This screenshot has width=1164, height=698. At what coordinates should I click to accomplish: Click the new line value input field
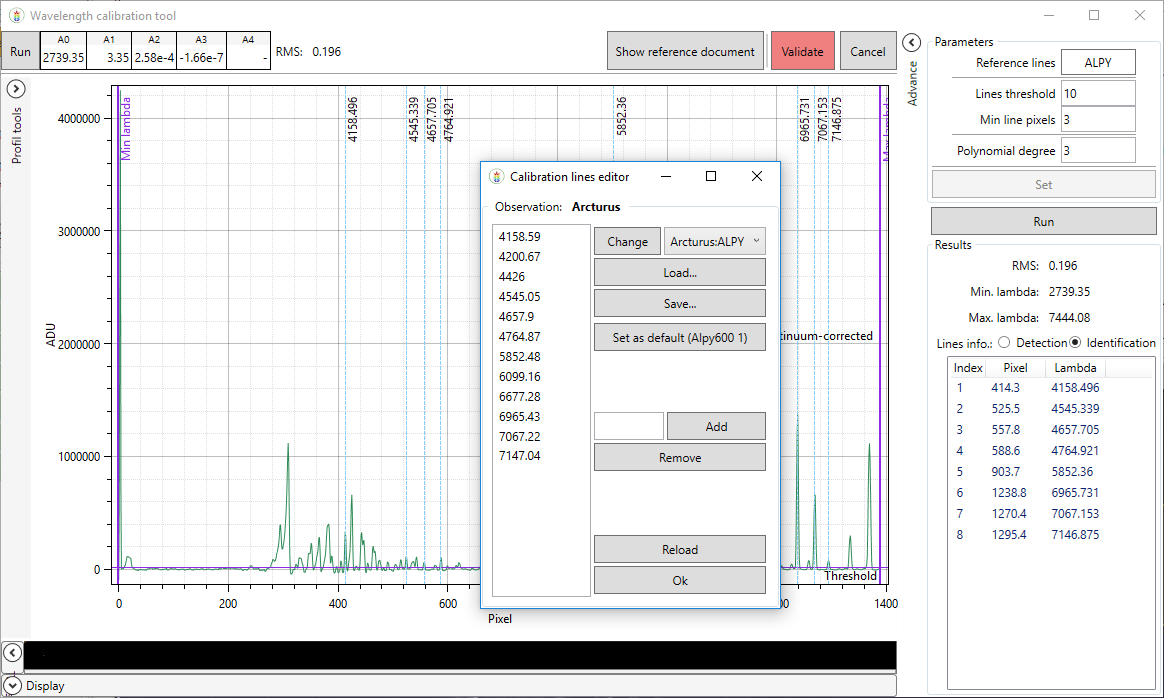coord(628,426)
